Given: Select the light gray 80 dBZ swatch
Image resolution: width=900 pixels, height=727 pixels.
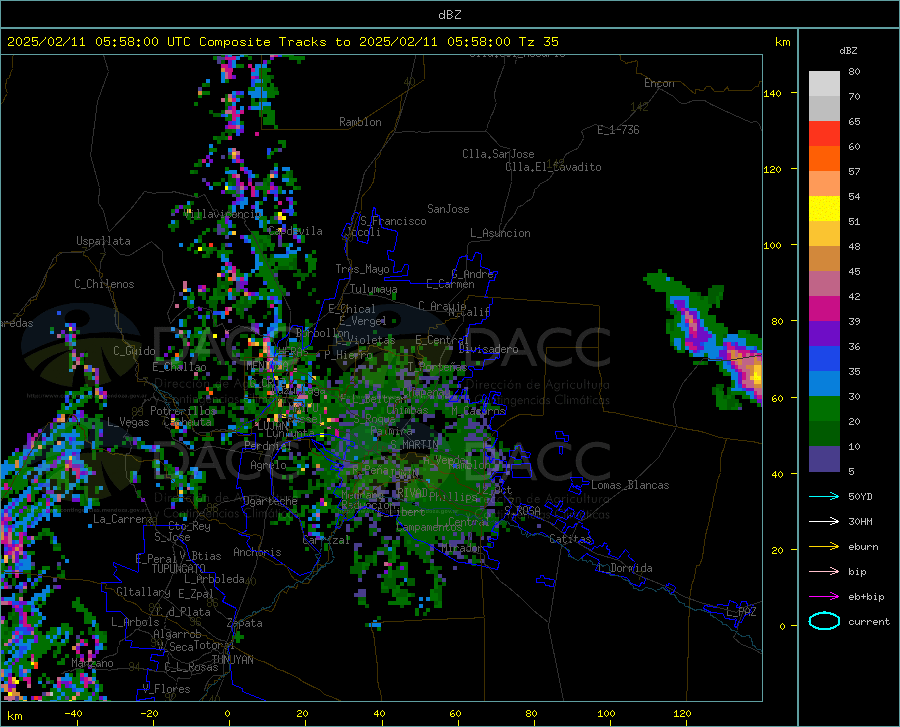Looking at the screenshot, I should 824,84.
